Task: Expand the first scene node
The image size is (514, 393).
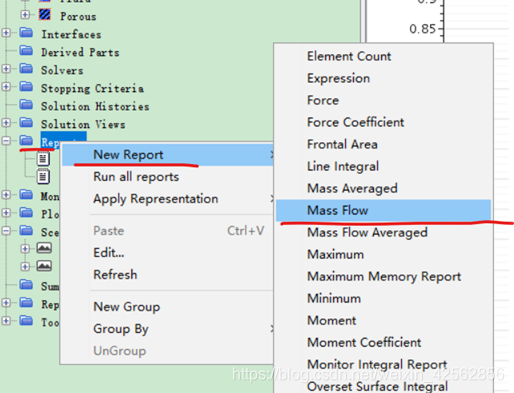Action: click(x=25, y=249)
